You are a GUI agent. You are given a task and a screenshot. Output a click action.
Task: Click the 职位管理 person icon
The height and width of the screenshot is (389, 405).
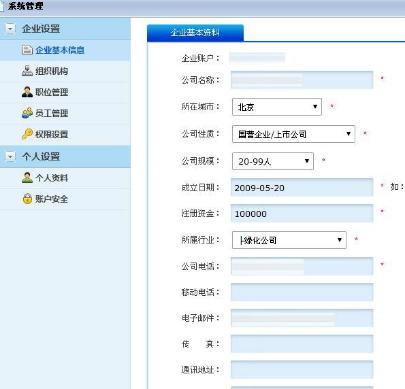point(27,92)
